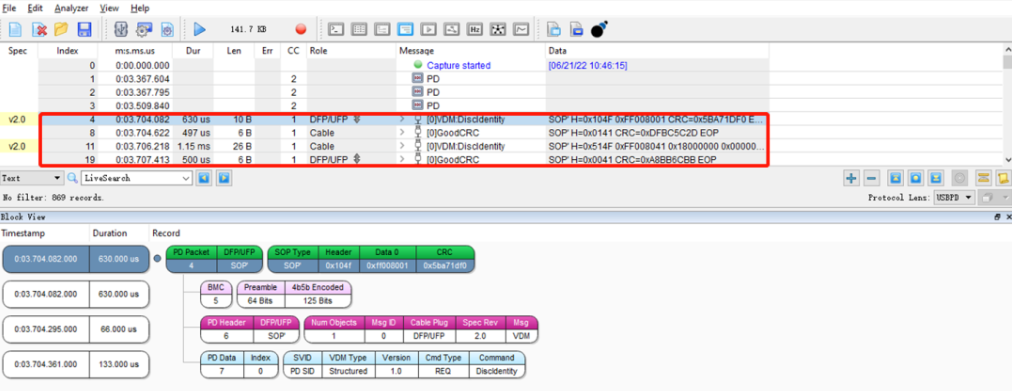Screen dimensions: 1012x391
Task: Save the capture with the floppy disk icon
Action: coord(84,29)
